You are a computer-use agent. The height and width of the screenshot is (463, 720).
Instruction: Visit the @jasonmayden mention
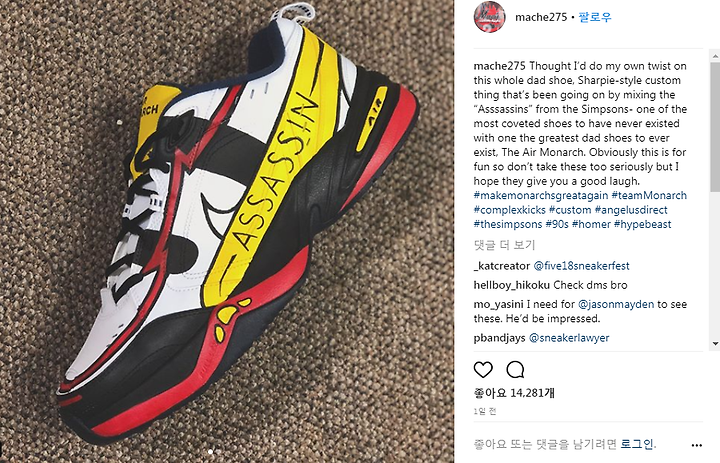(x=616, y=304)
